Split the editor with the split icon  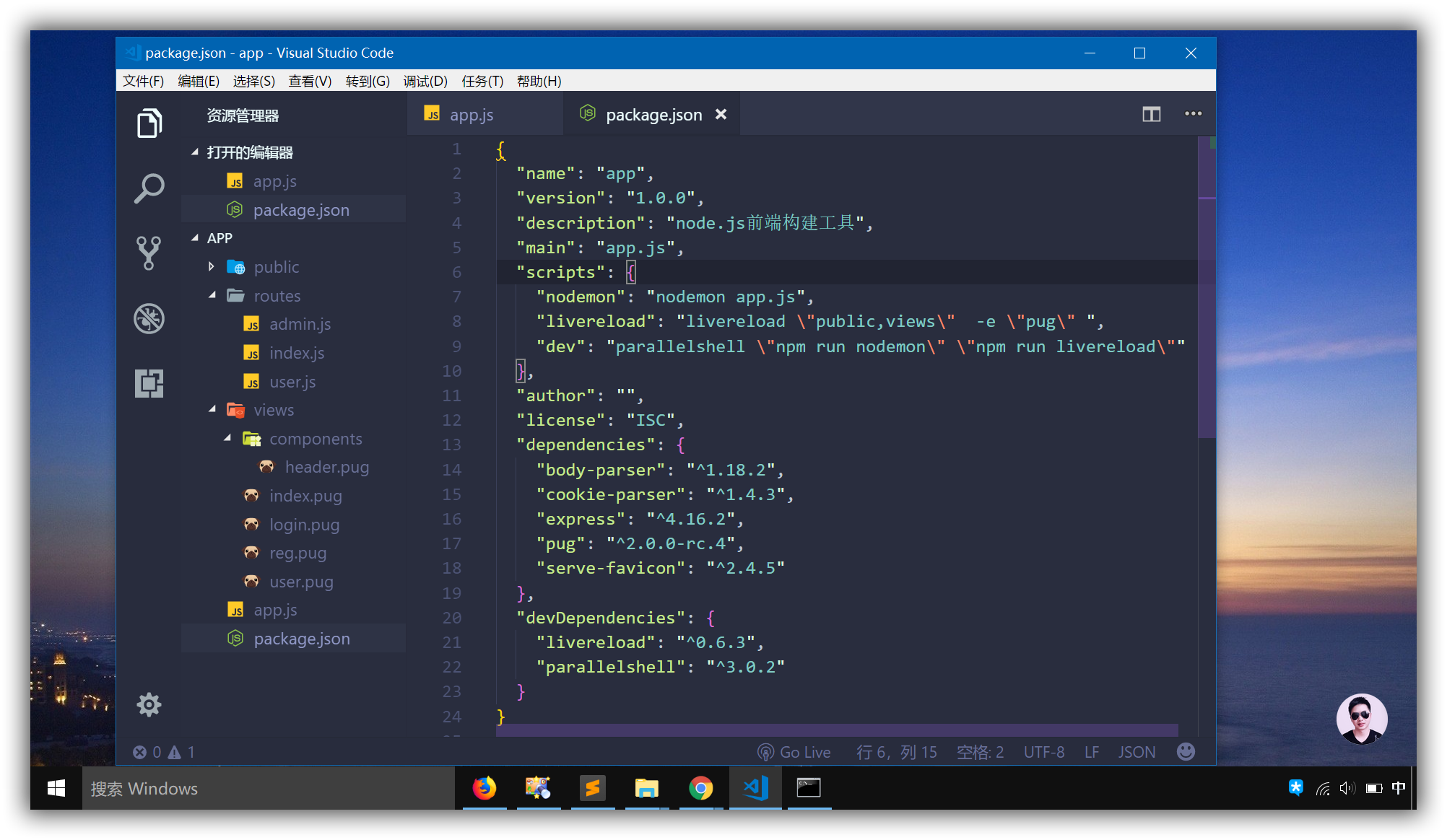coord(1152,114)
